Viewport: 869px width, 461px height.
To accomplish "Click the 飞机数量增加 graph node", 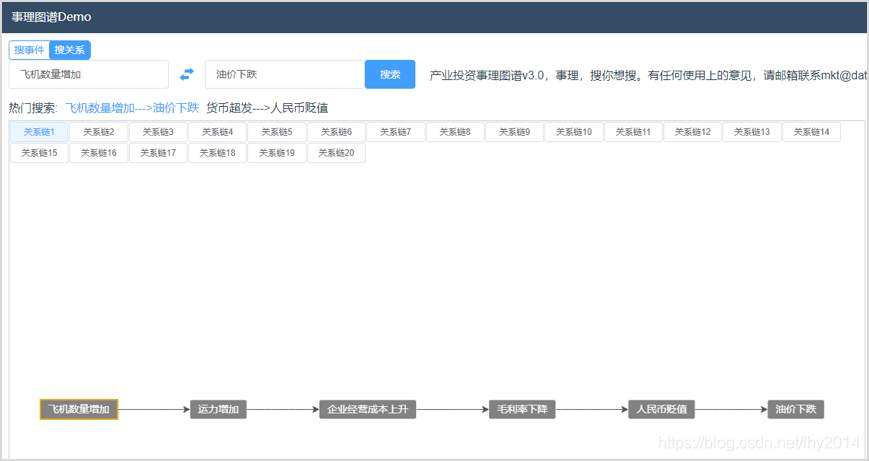I will [79, 409].
